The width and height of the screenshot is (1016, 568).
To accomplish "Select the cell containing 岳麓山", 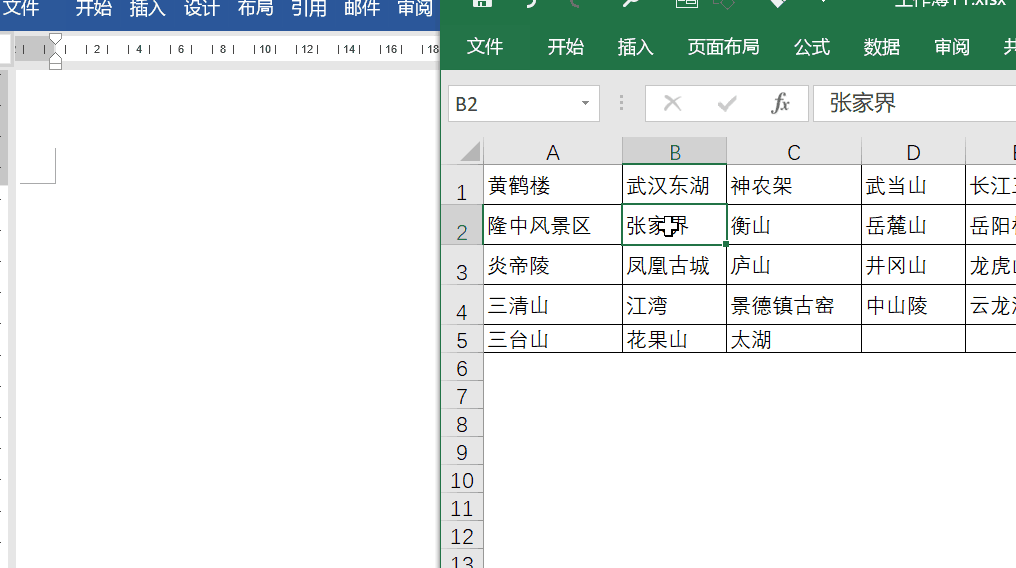I will 913,225.
